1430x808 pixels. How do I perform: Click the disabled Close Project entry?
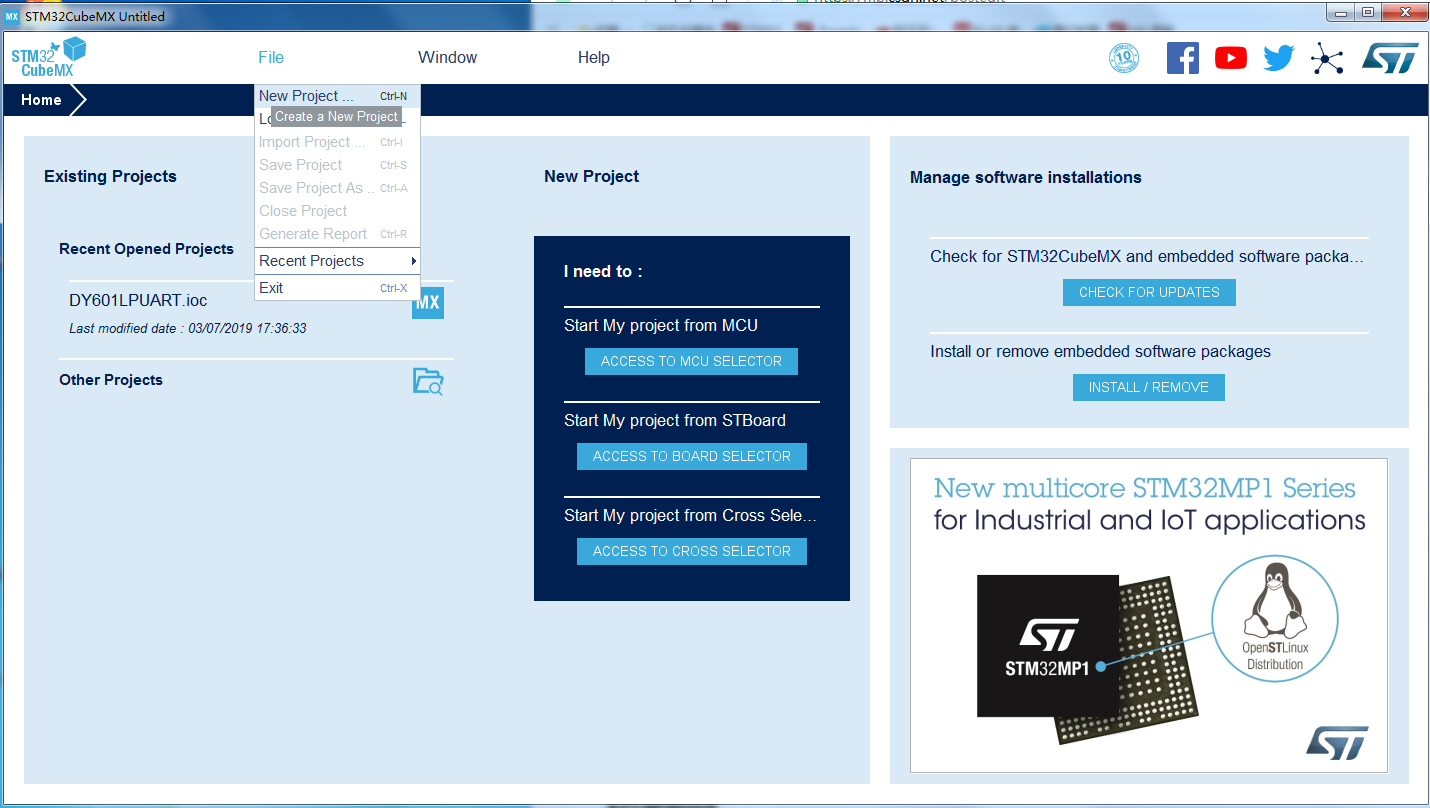coord(337,211)
